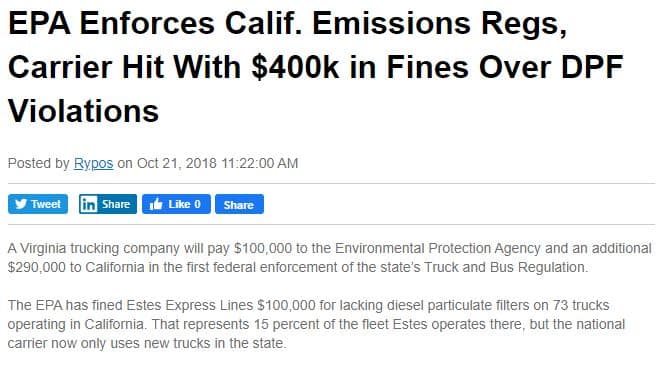663x368 pixels.
Task: Click the blue Facebook Share button
Action: 239,204
